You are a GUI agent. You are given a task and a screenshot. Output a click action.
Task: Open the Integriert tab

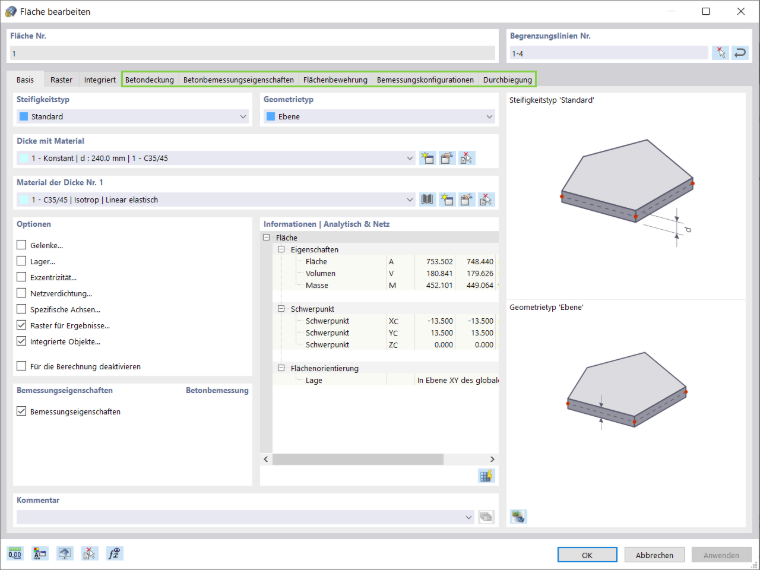(100, 79)
